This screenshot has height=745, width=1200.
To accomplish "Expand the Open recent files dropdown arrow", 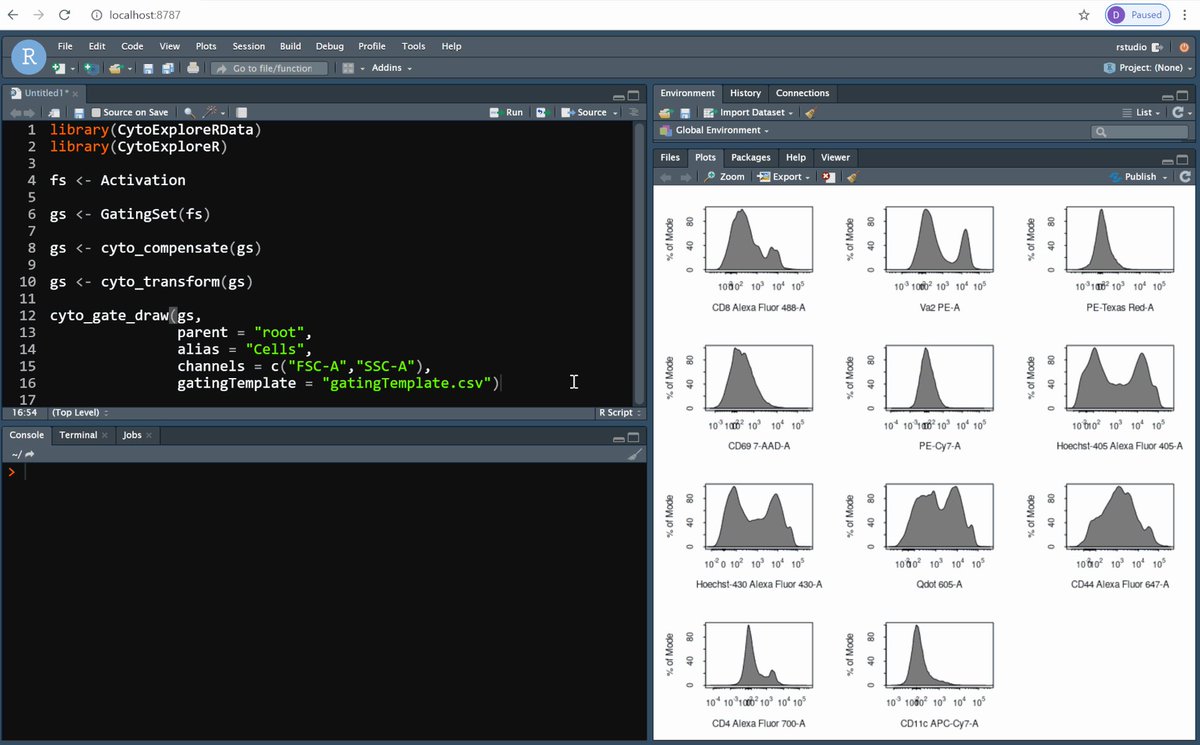I will click(x=130, y=69).
